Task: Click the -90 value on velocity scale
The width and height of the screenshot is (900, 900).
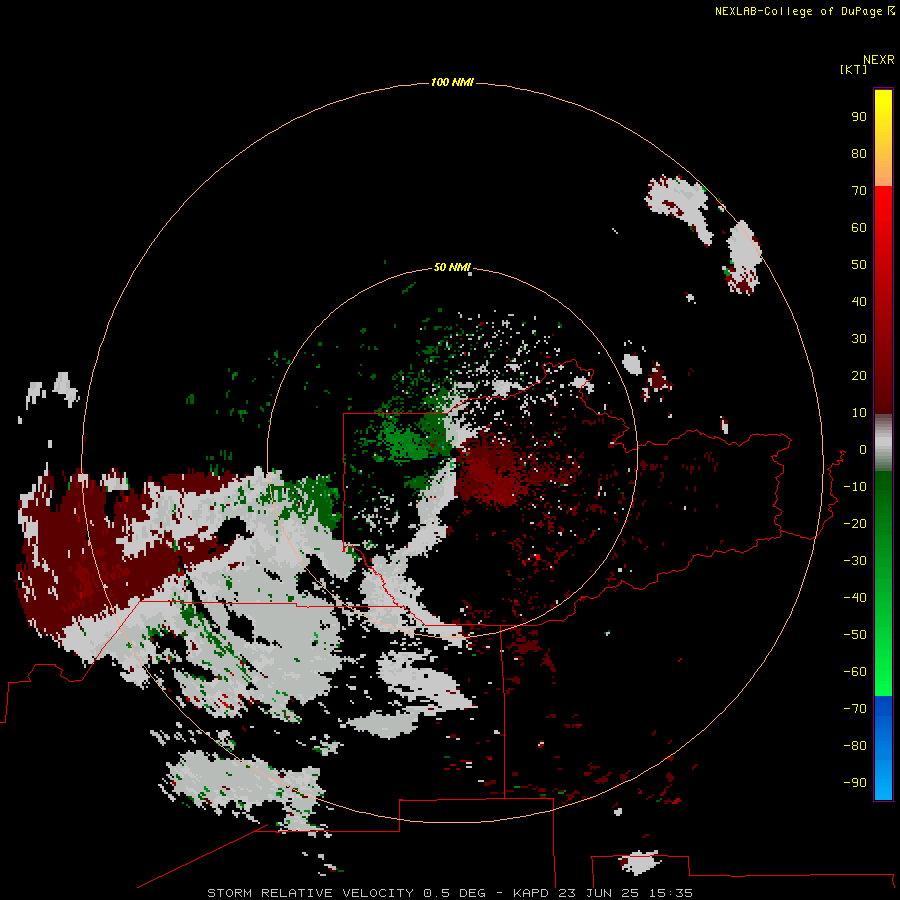Action: point(855,783)
